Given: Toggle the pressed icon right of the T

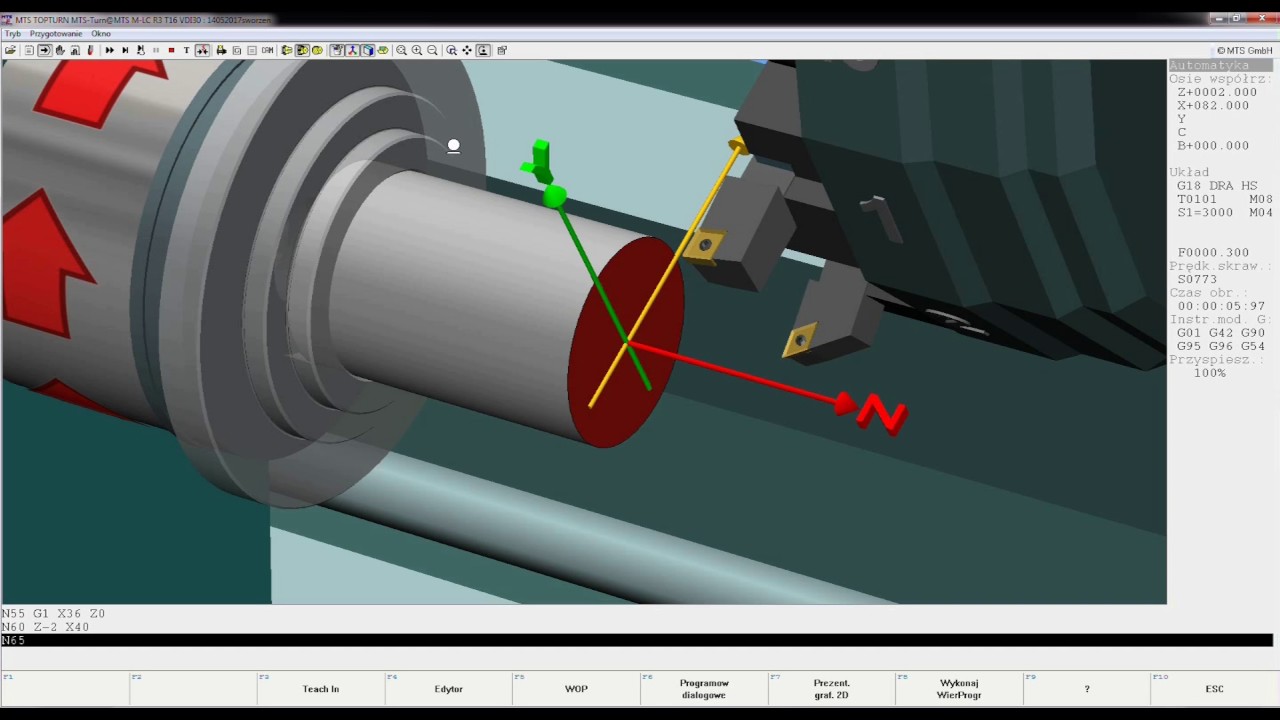Looking at the screenshot, I should (202, 50).
